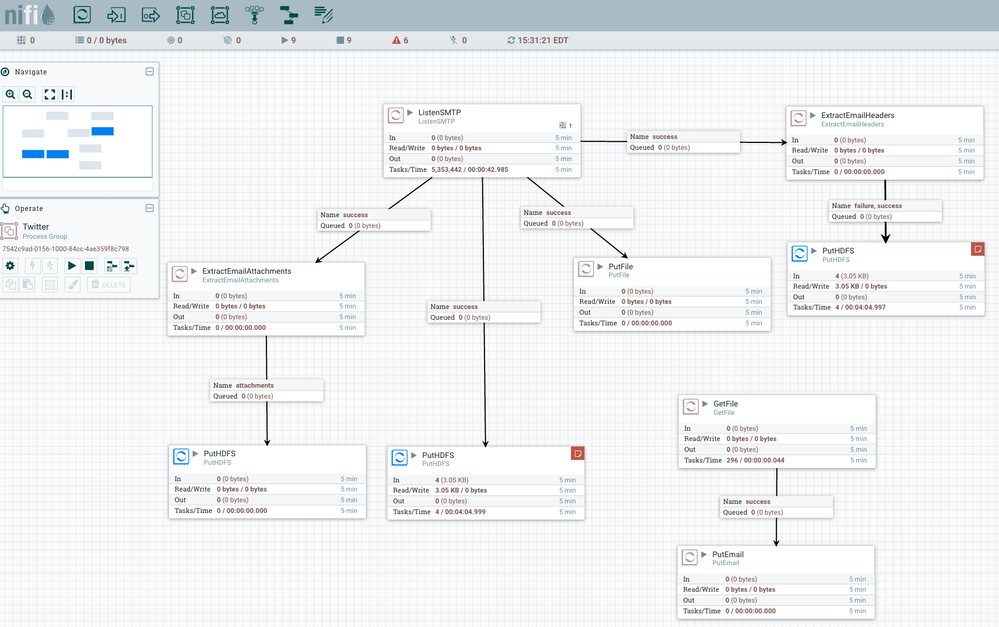
Task: Select the Processor icon in the top toolbar
Action: [82, 15]
